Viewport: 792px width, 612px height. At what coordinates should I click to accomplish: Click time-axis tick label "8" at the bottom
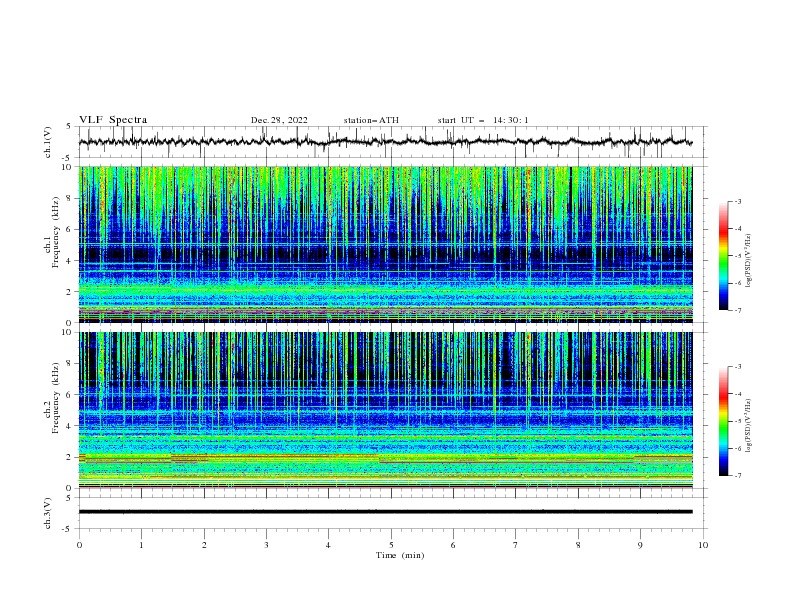pos(578,545)
